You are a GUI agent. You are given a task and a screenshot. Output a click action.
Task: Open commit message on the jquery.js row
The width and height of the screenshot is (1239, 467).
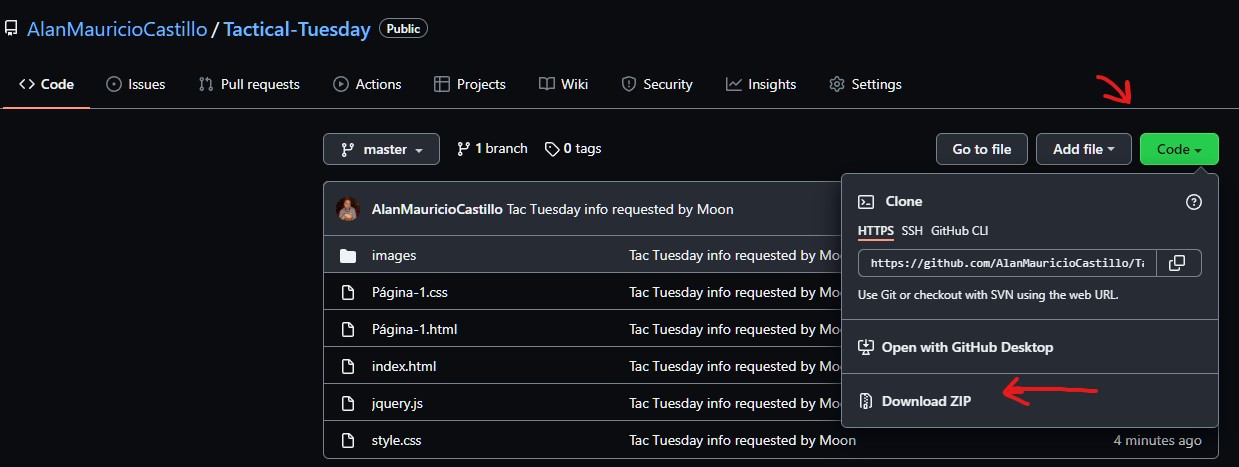pos(735,403)
